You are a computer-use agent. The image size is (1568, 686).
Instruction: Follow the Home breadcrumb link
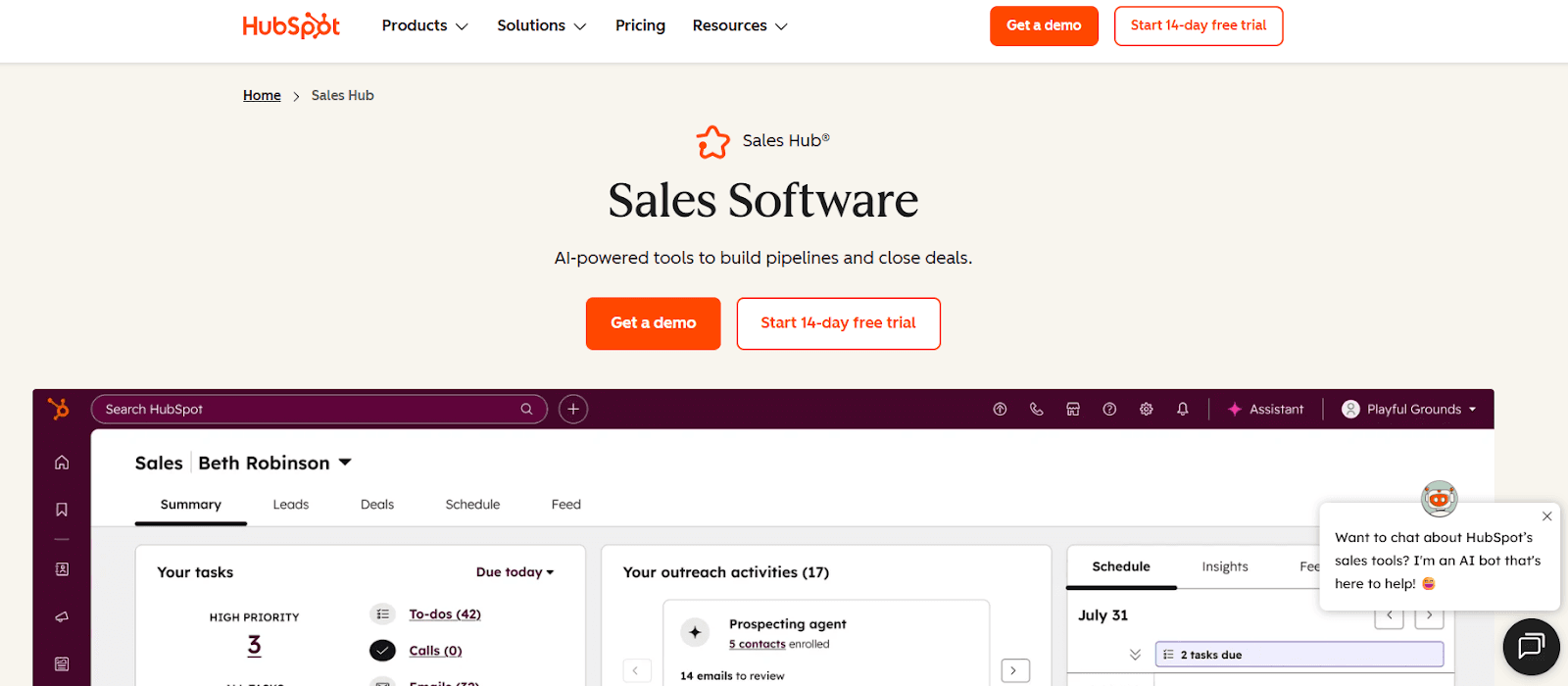click(x=262, y=95)
